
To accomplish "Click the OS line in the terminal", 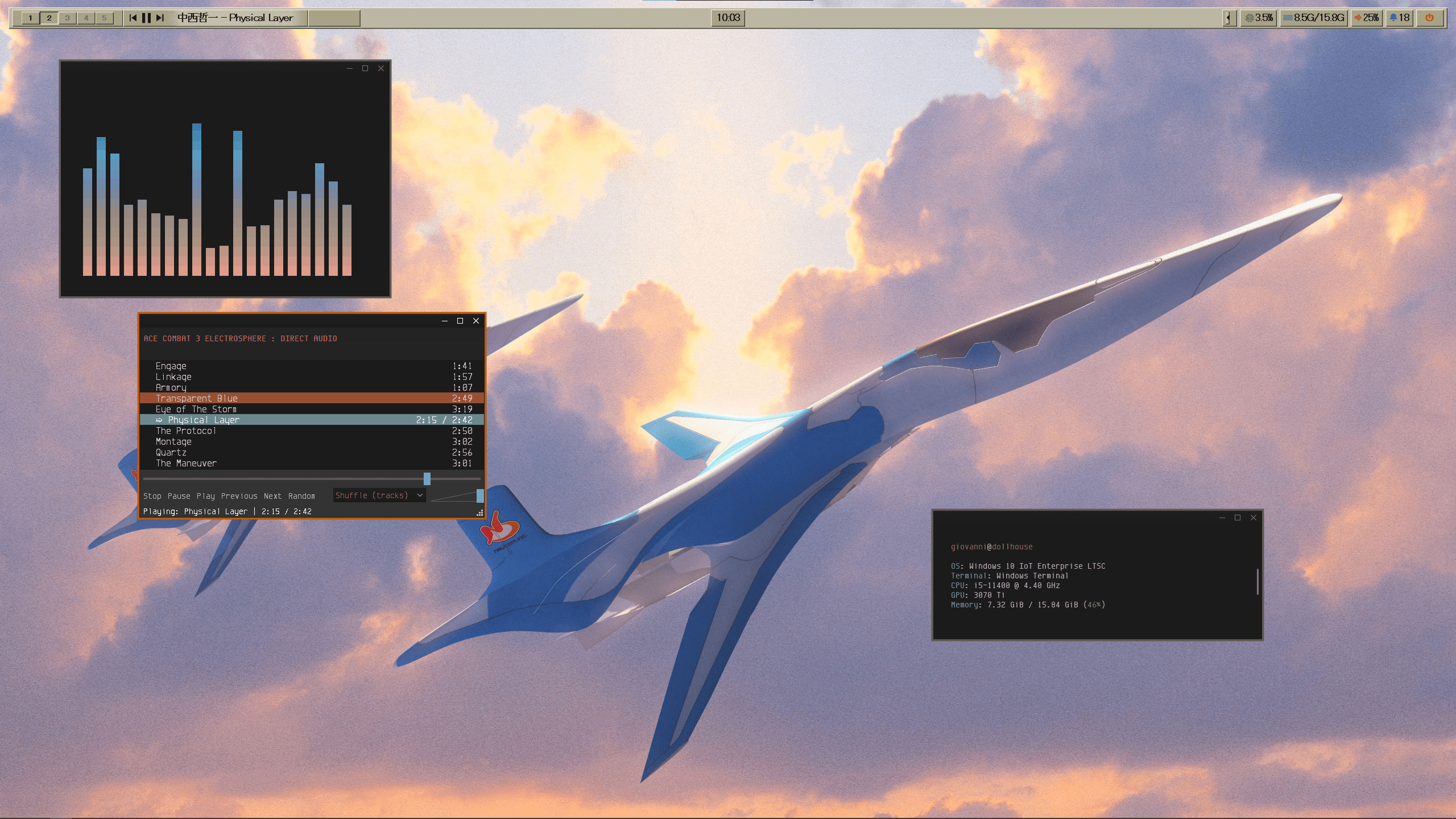I will (x=1028, y=566).
